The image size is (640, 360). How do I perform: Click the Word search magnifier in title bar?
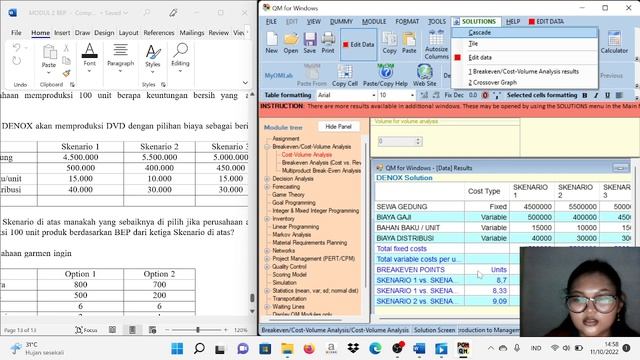[147, 13]
